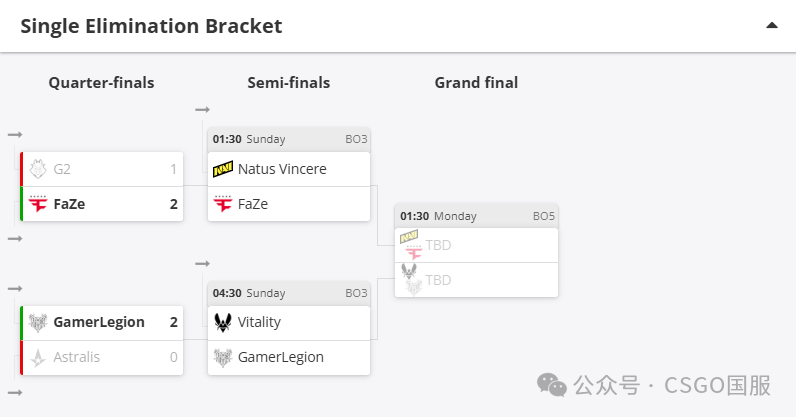Click the arrow above Natus Vincere semi-final
The image size is (796, 417).
203,110
